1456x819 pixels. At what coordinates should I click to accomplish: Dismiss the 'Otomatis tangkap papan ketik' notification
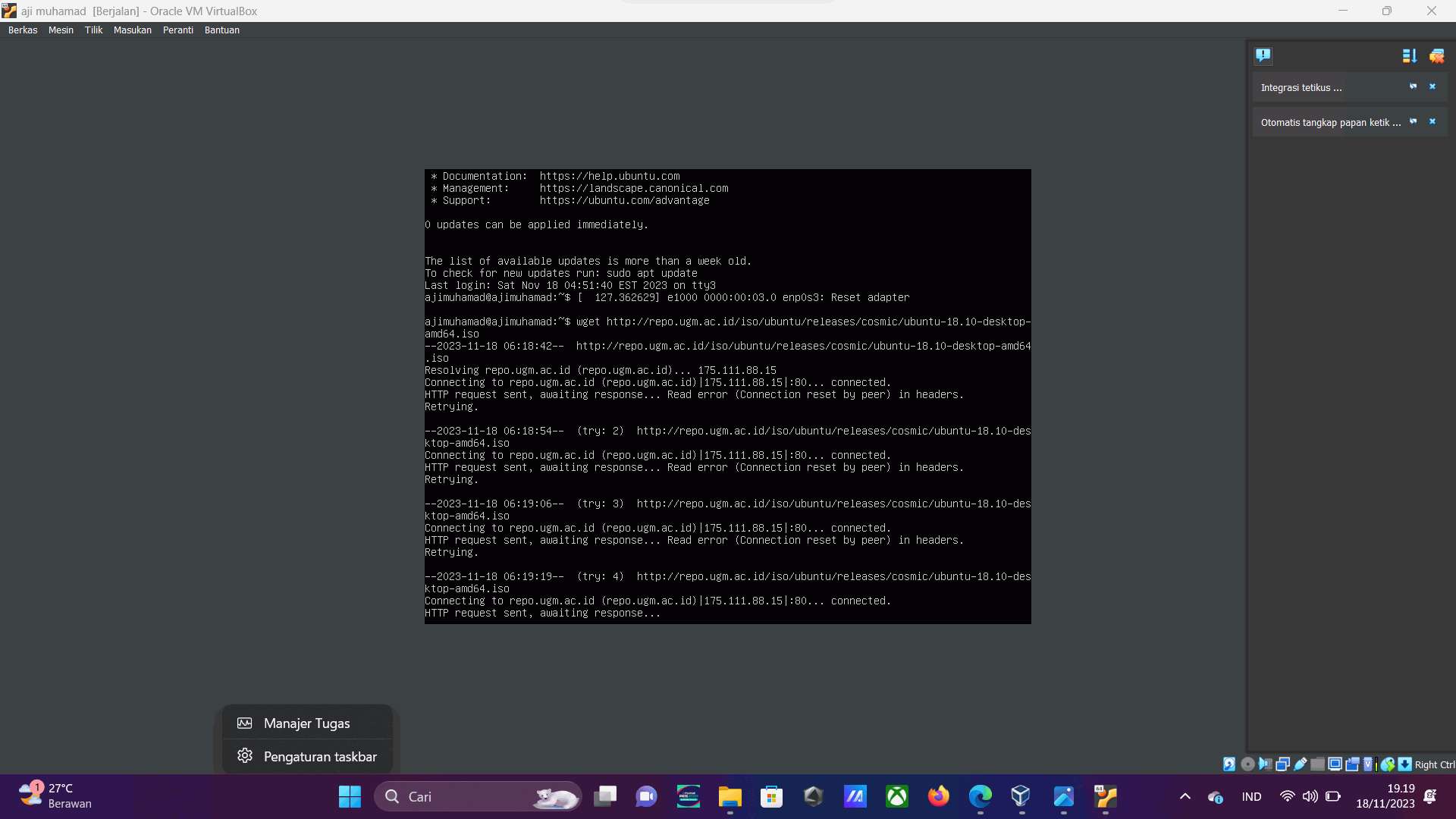pyautogui.click(x=1432, y=121)
